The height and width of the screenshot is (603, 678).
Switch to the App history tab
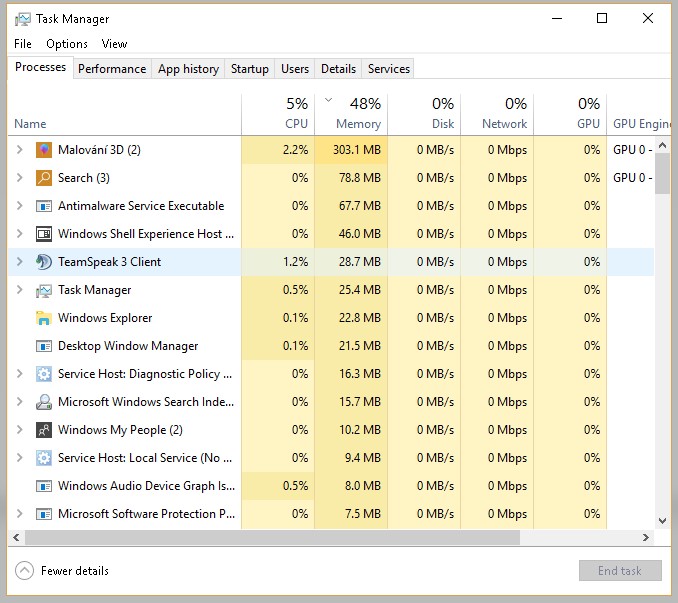tap(188, 69)
